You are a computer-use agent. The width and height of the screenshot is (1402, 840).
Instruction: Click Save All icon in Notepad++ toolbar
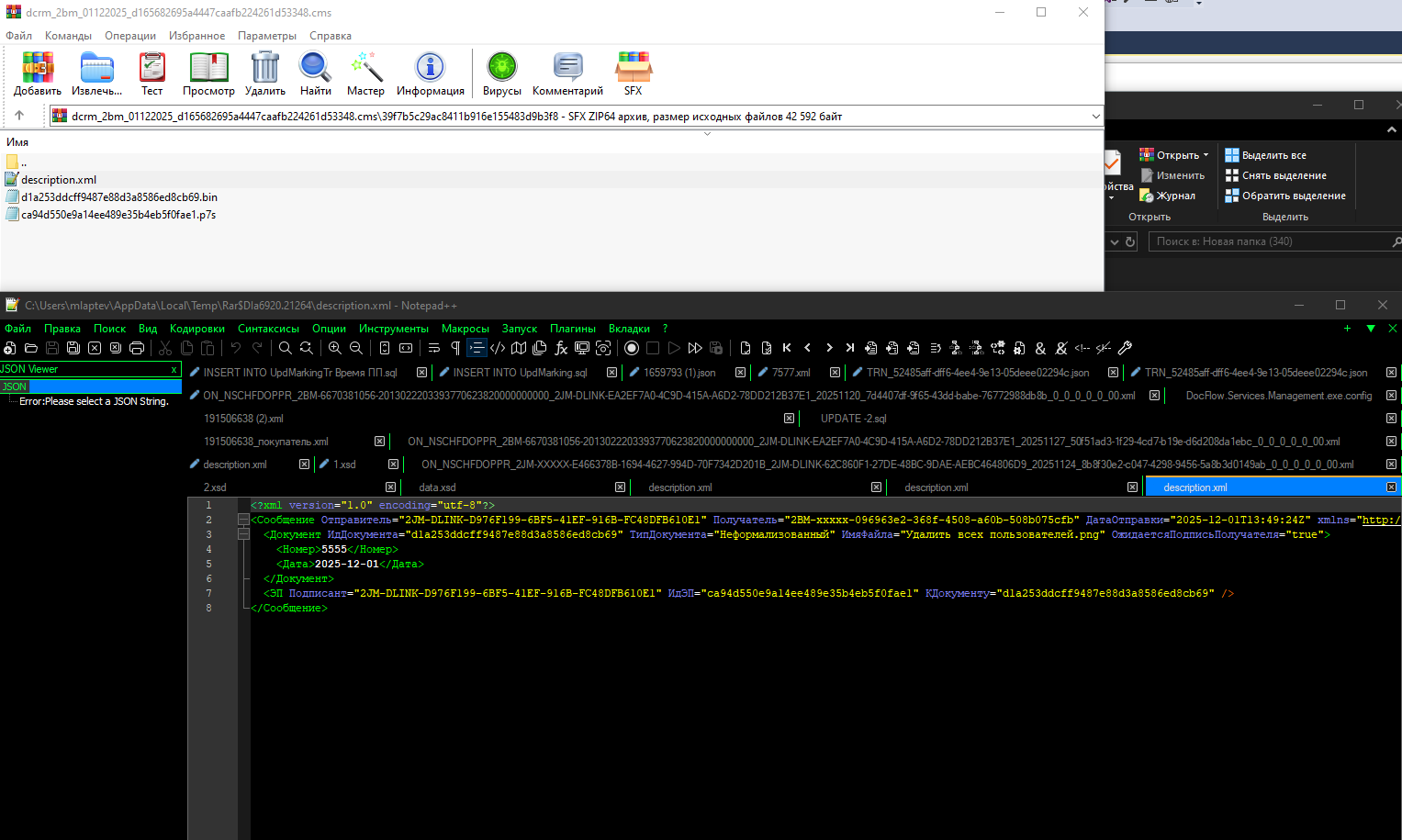(x=73, y=348)
